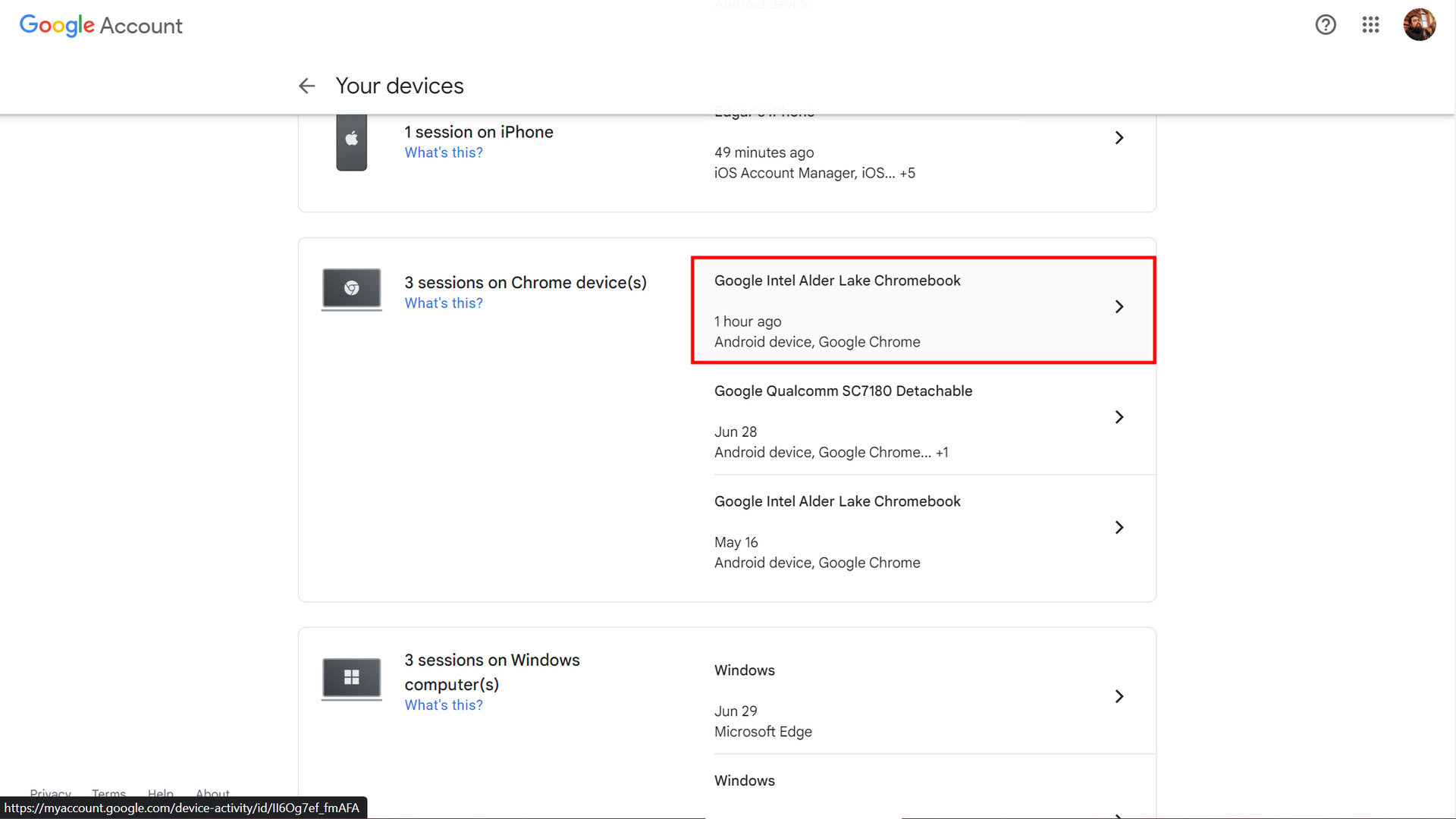
Task: Click What's this under Windows computers
Action: click(444, 705)
